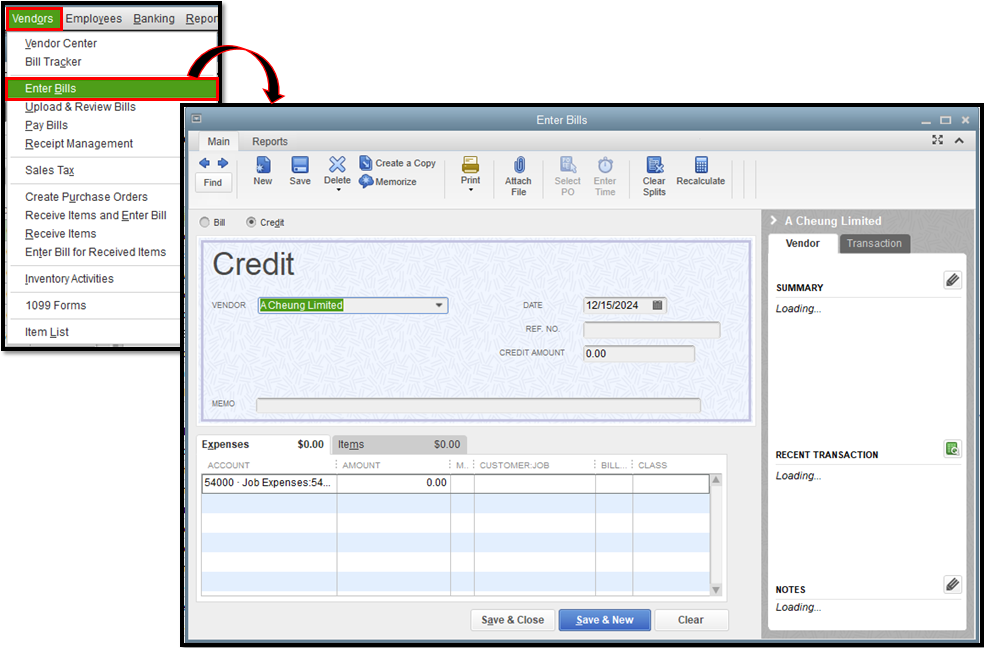Click the Enter Bills window menu icon
984x648 pixels.
click(x=197, y=119)
